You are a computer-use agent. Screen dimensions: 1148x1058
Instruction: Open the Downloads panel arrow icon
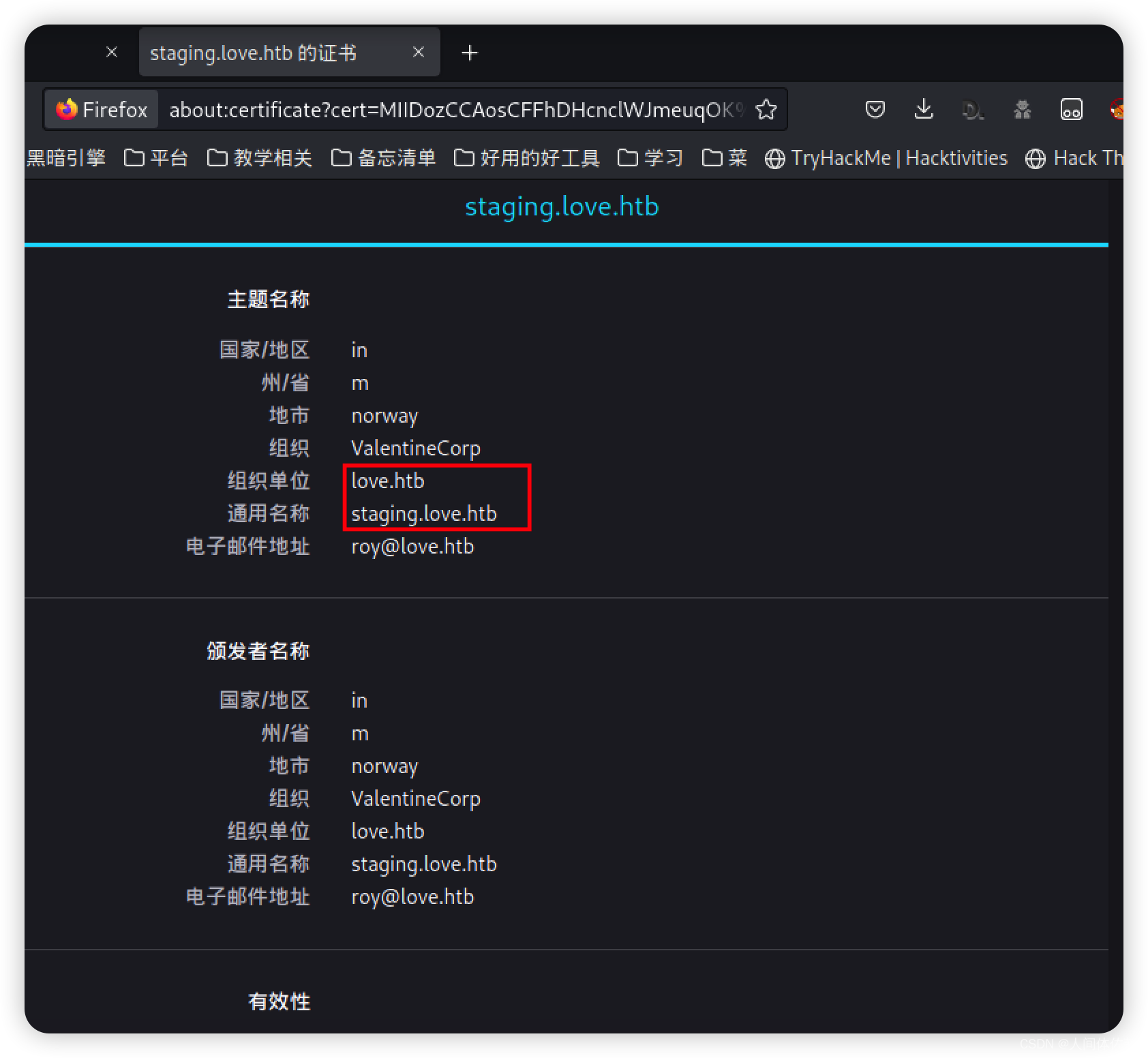[x=924, y=109]
